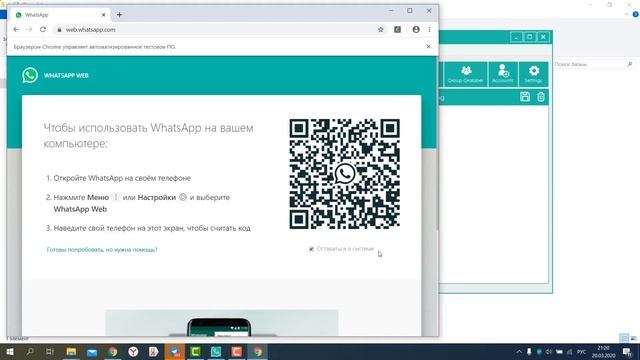Click the WhatsApp logo in page header
Screen dimensions: 640x360
click(x=30, y=75)
